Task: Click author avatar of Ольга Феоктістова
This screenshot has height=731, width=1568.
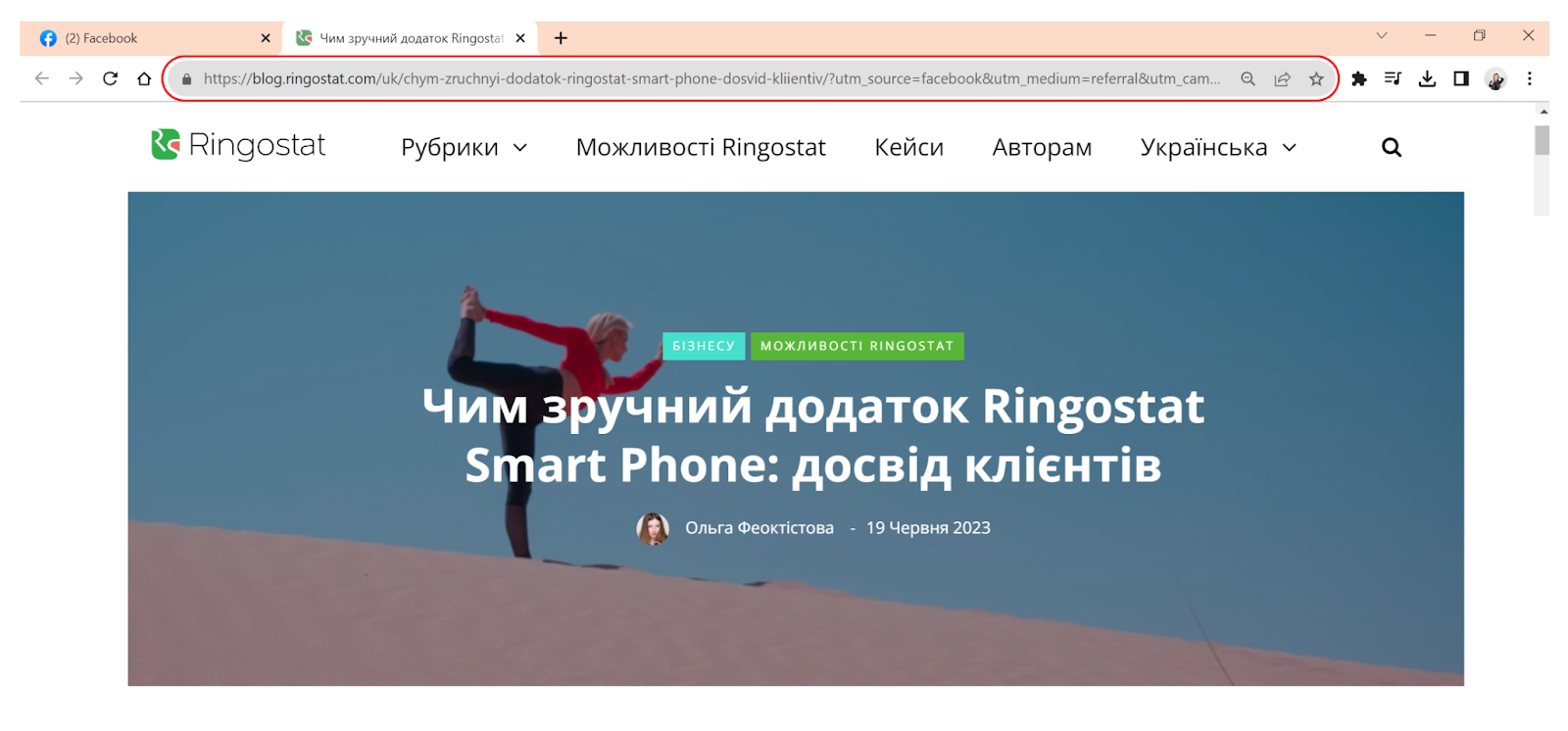Action: 653,529
